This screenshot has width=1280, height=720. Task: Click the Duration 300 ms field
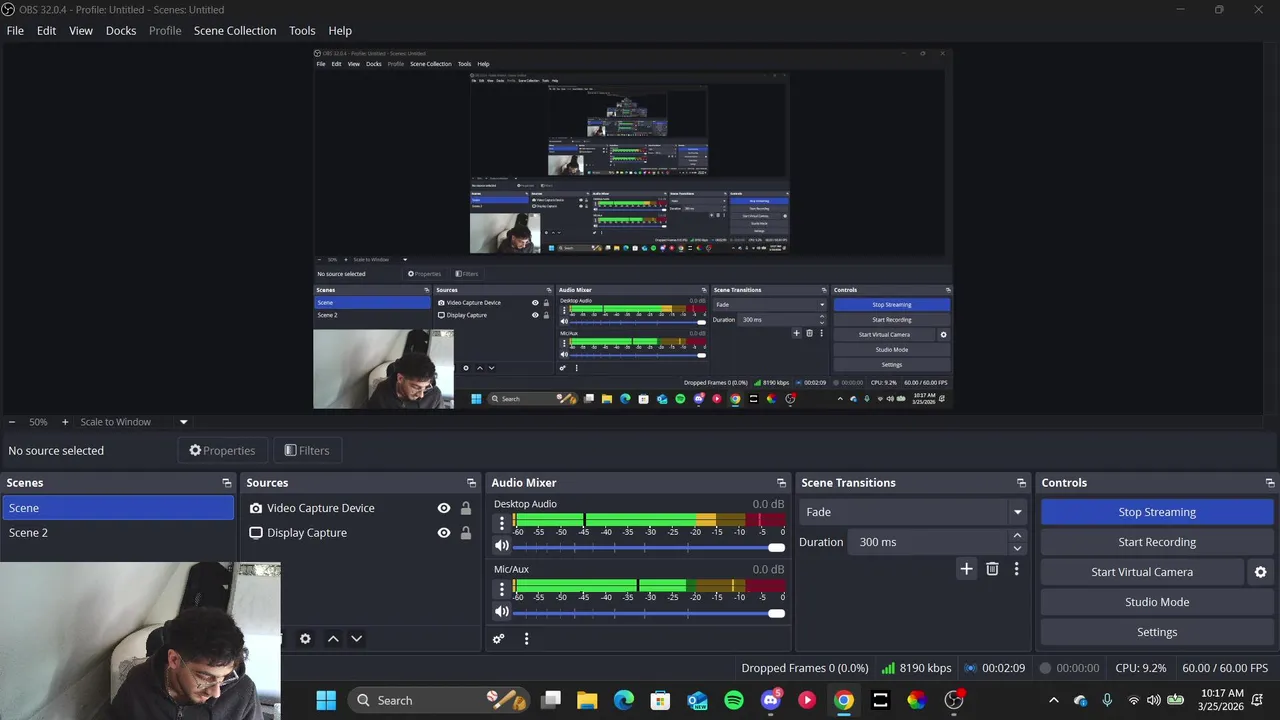[930, 542]
